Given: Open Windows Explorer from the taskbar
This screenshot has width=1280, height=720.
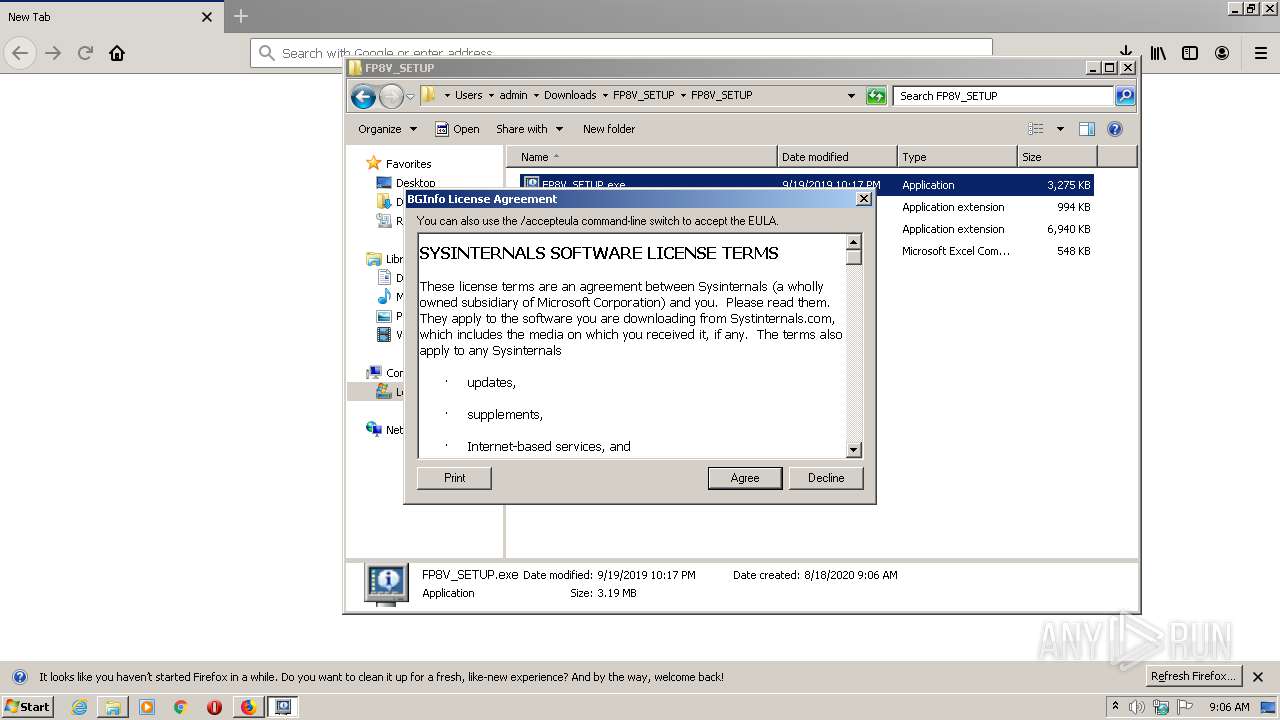Looking at the screenshot, I should (113, 707).
